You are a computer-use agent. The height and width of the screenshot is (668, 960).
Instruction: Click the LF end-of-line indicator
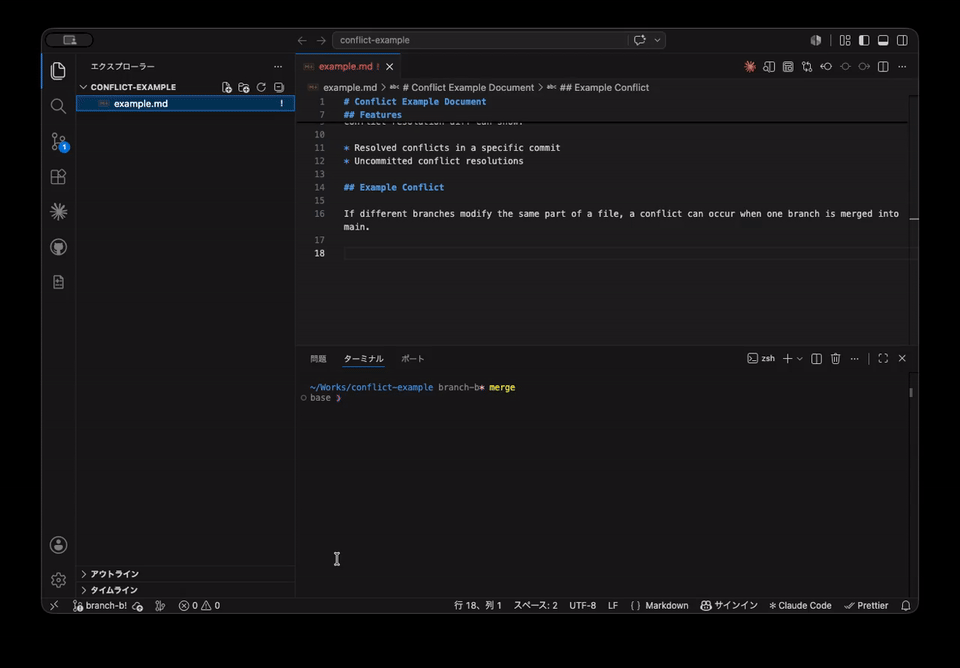pyautogui.click(x=613, y=606)
